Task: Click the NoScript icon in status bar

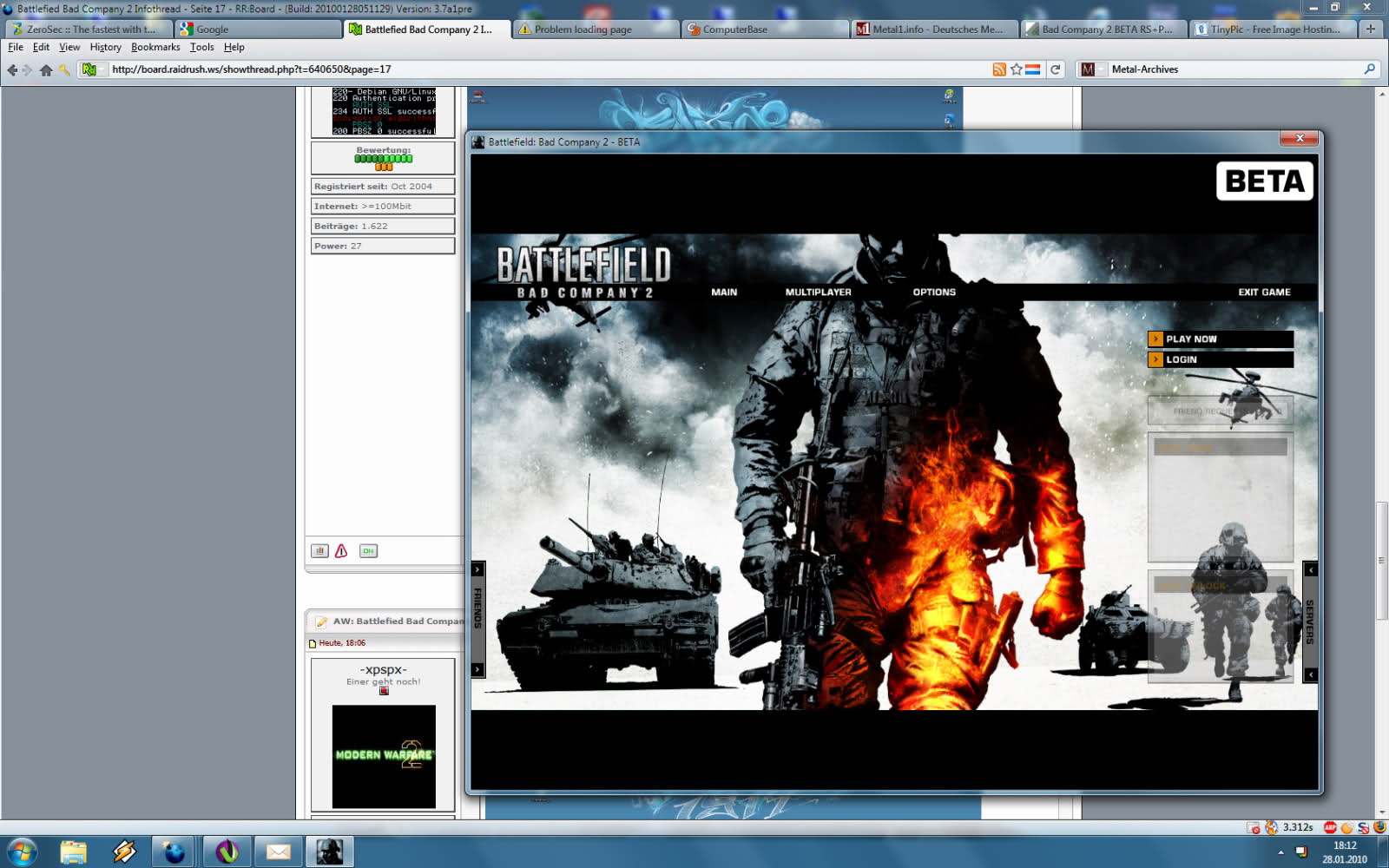Action: click(x=1364, y=827)
